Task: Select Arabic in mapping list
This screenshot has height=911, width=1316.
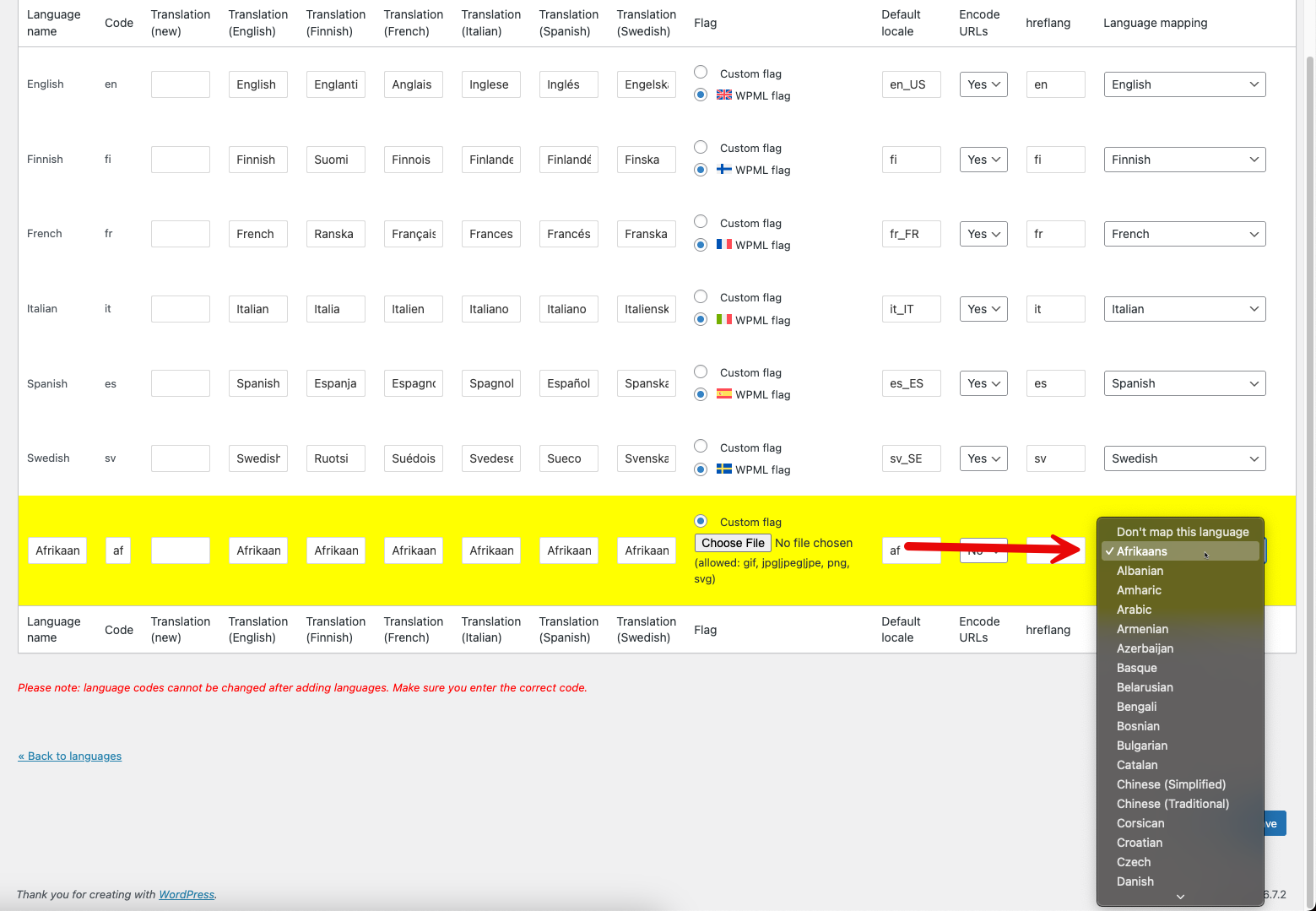Action: click(1180, 610)
